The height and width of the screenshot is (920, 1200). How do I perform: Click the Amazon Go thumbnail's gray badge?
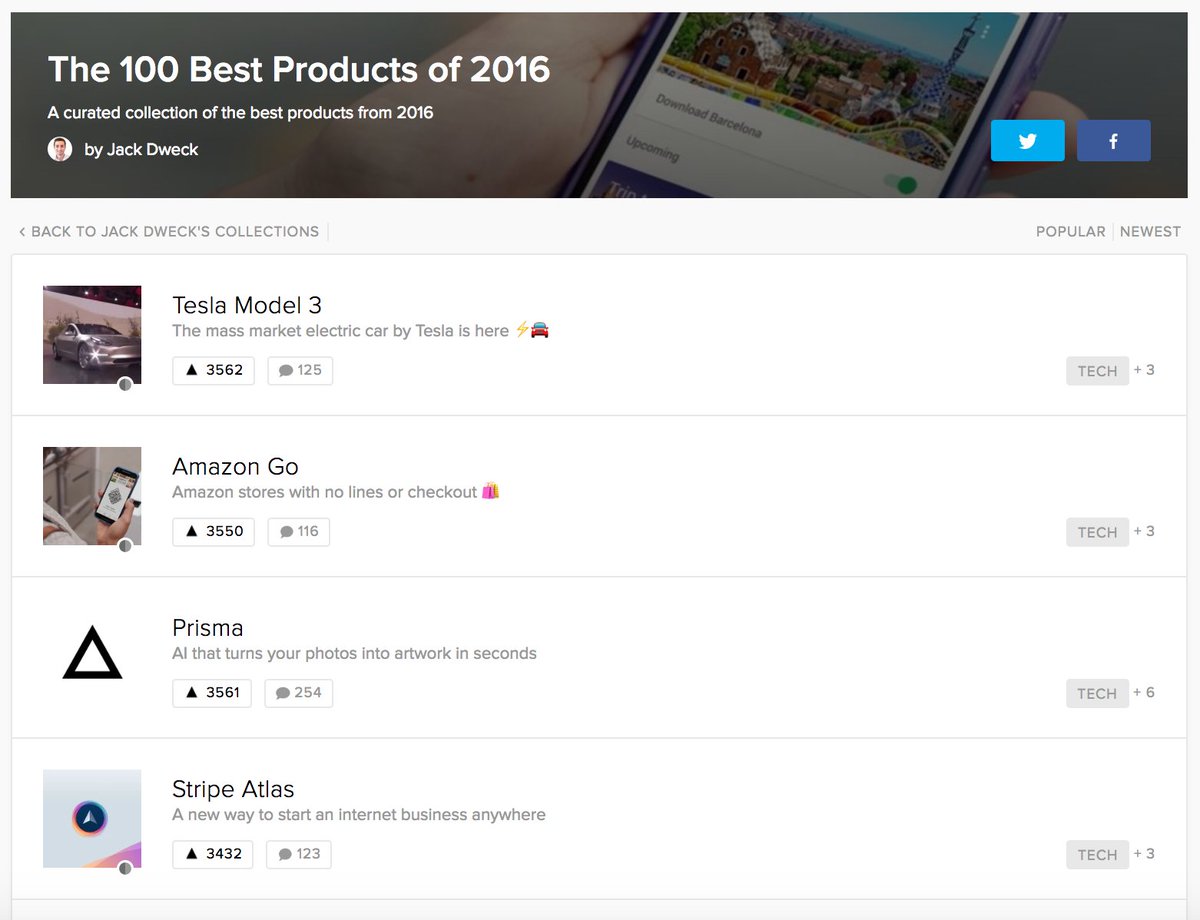point(125,545)
